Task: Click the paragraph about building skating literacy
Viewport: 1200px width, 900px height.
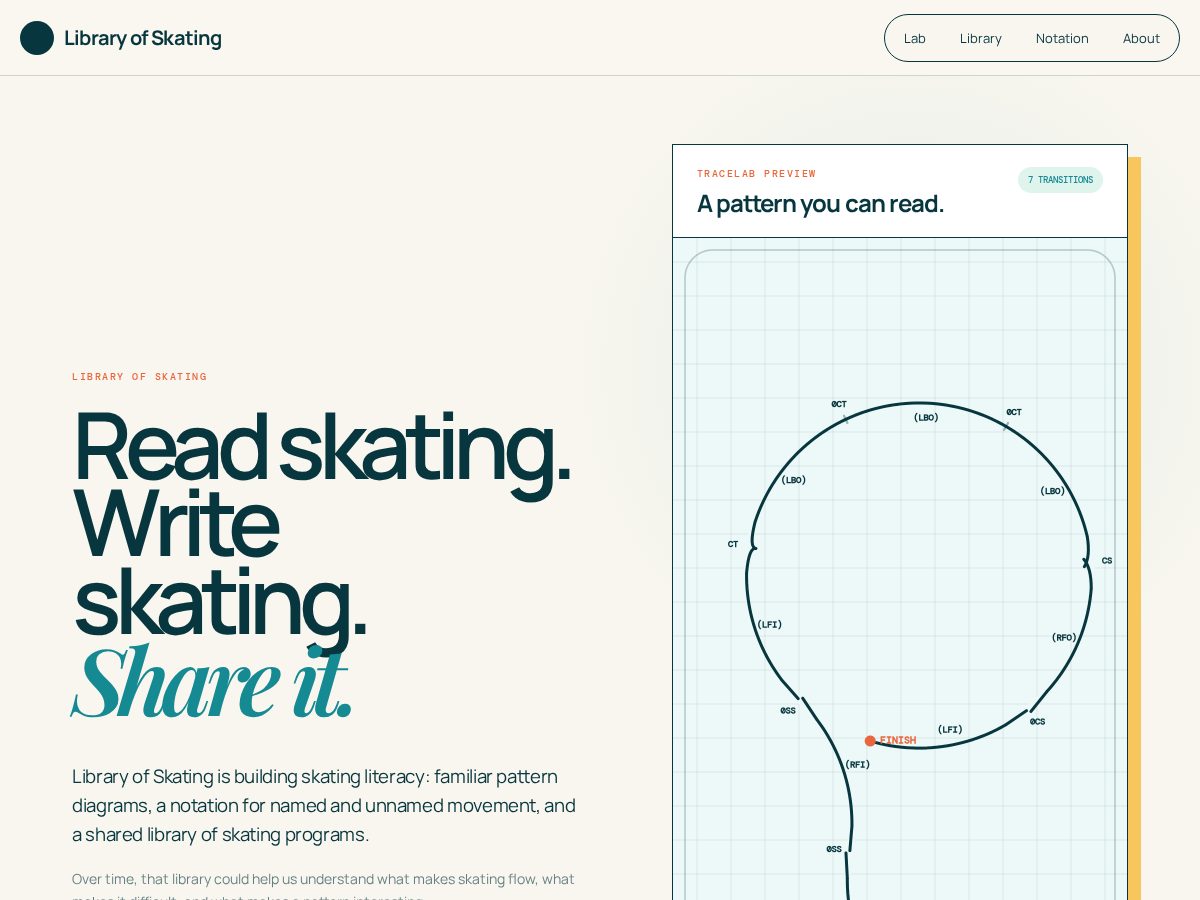Action: pos(324,805)
